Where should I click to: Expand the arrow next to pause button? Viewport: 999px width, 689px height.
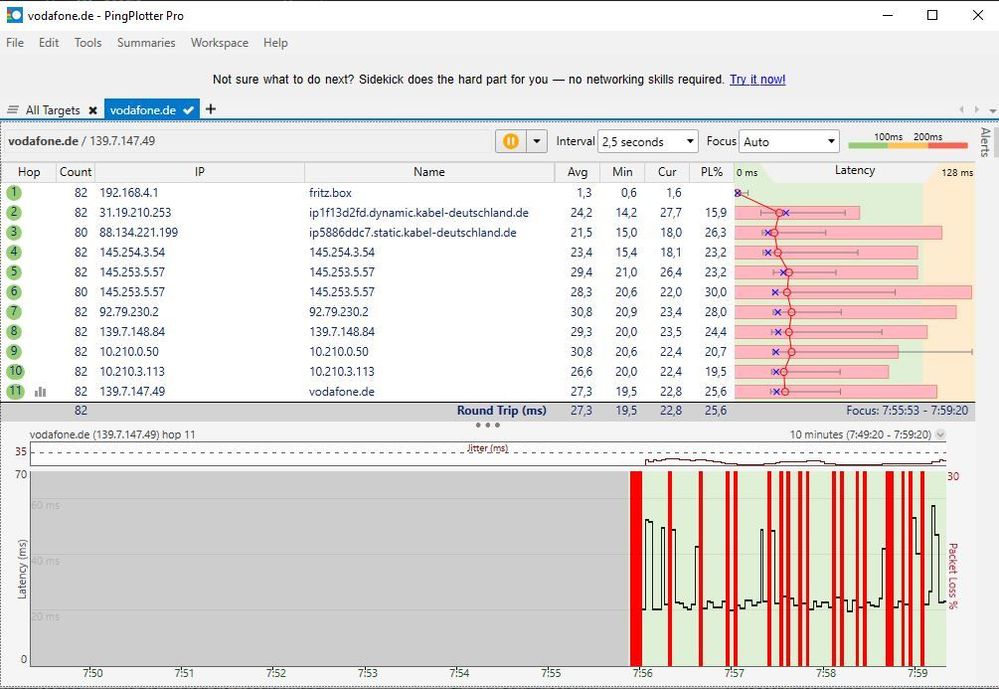[x=537, y=142]
